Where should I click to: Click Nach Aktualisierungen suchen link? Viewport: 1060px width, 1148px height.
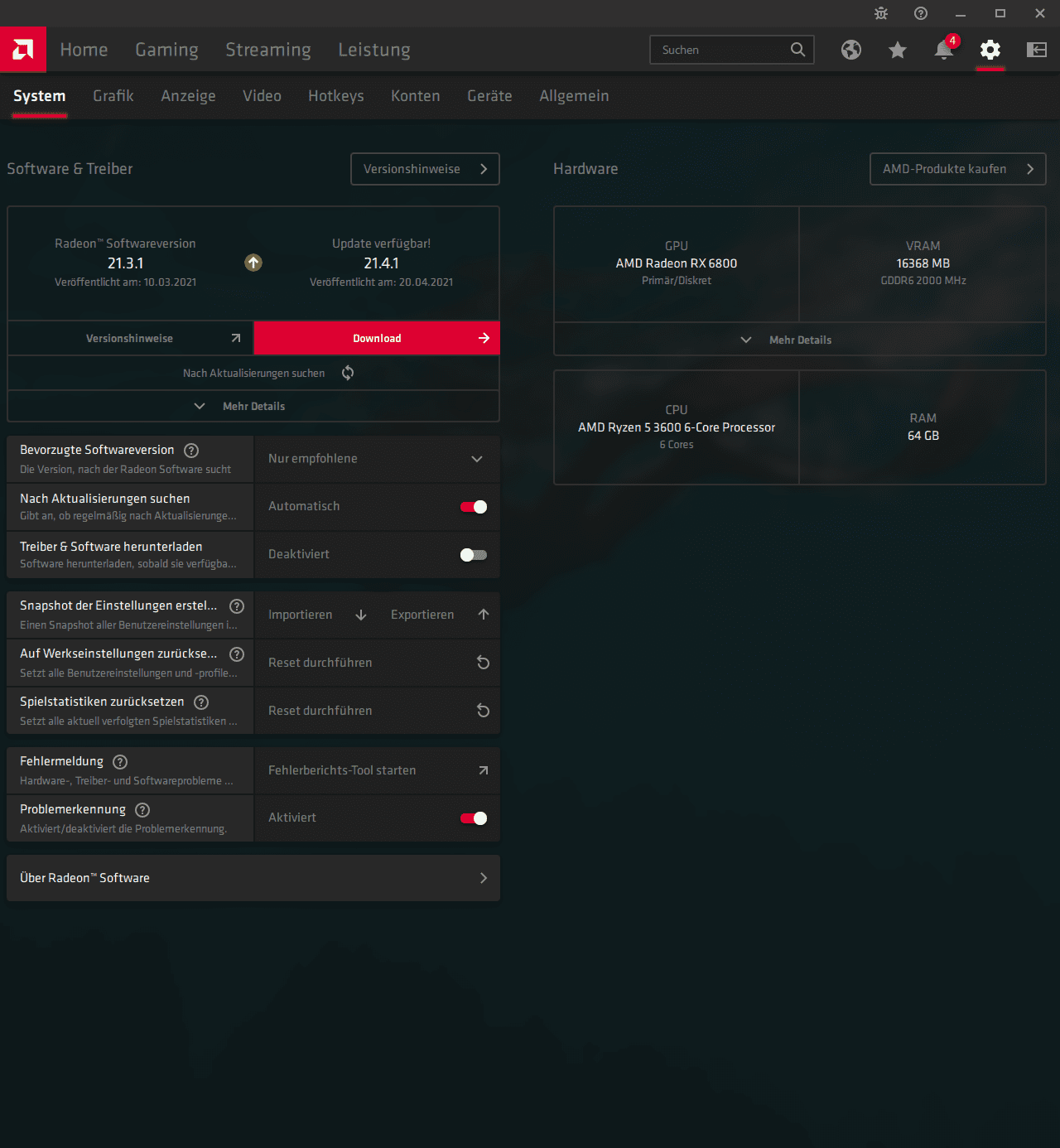[253, 374]
